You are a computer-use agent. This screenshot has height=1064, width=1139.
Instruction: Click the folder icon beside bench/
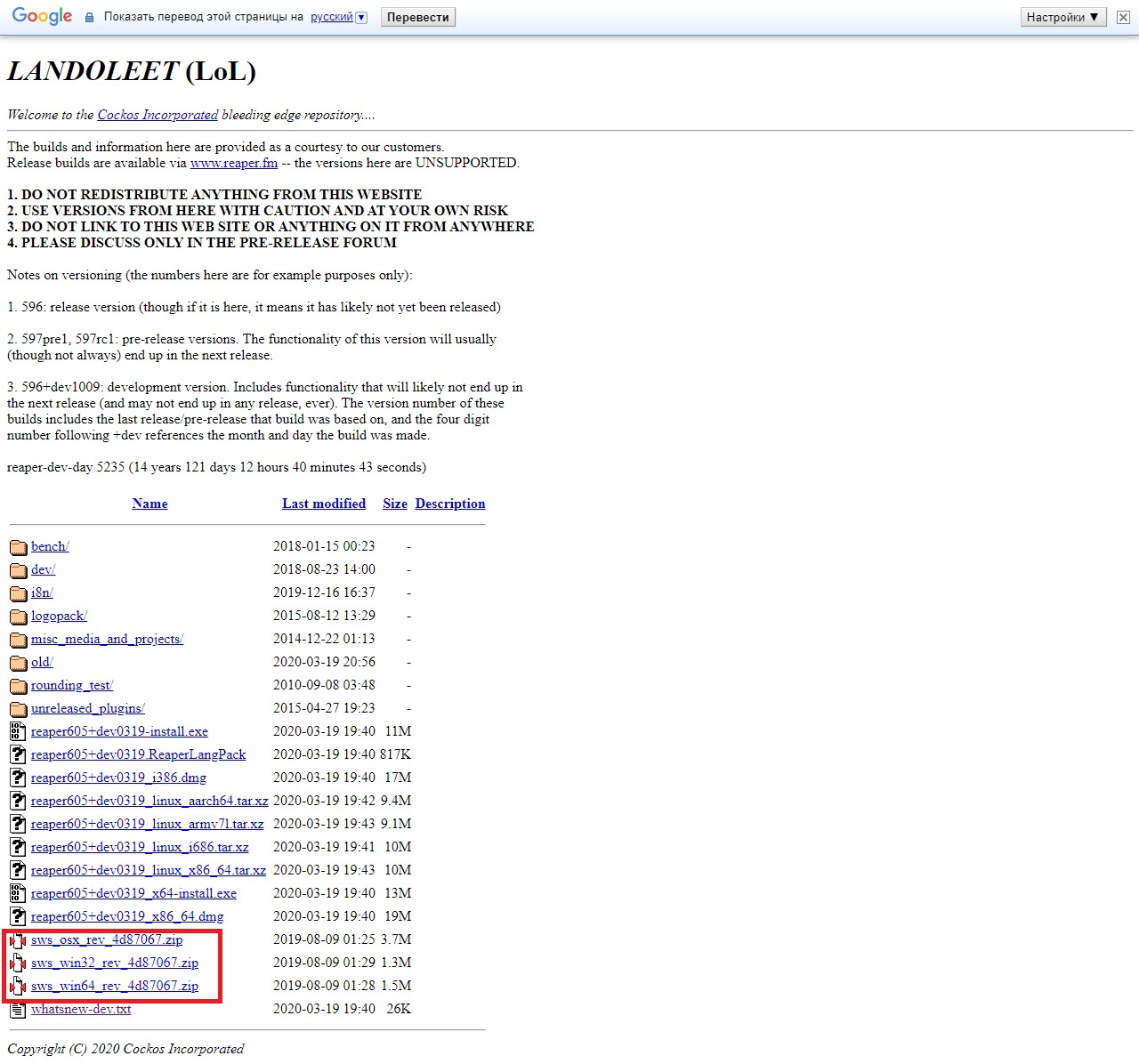tap(18, 547)
